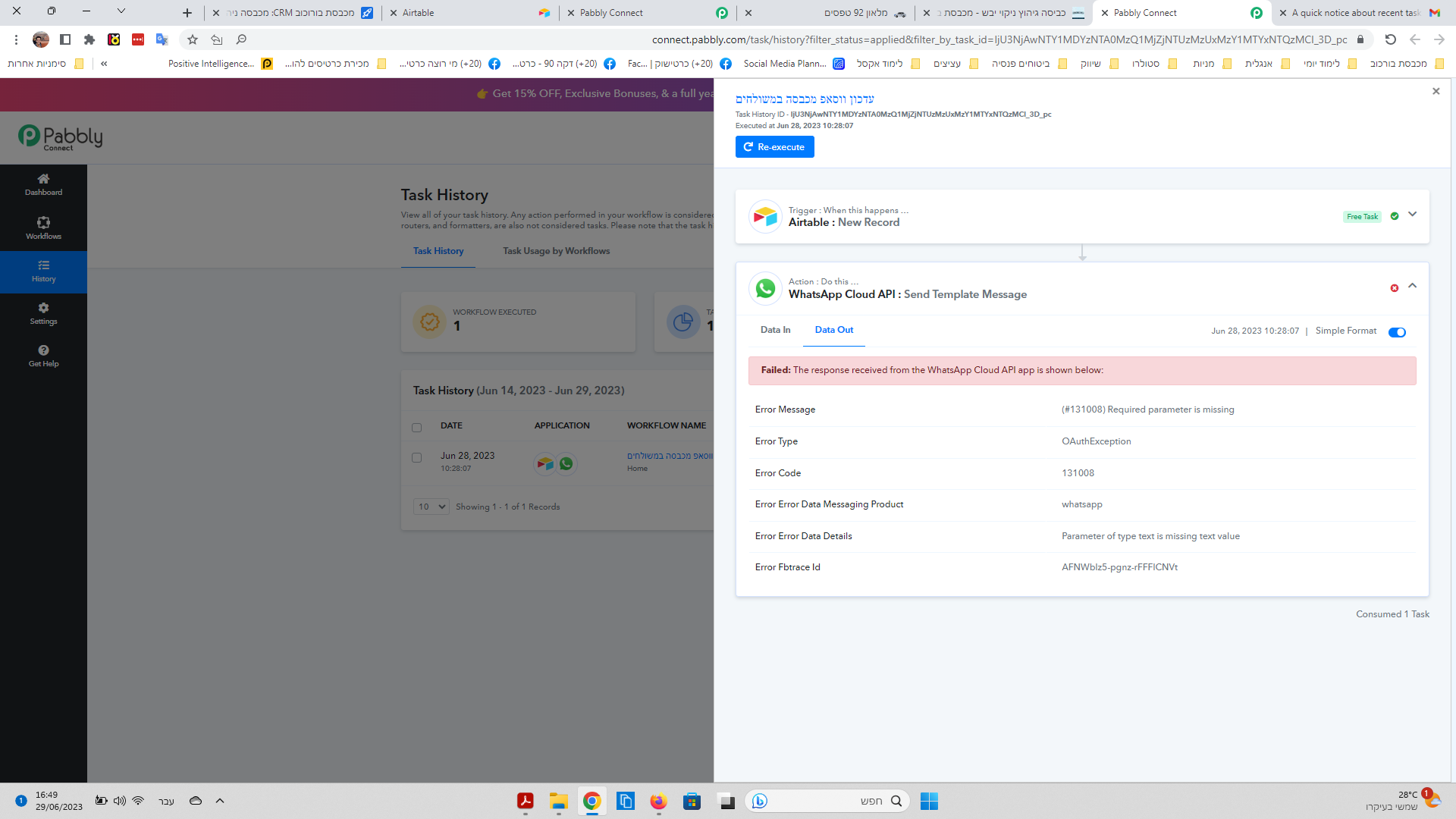Switch to the Data In tab
Viewport: 1456px width, 819px height.
(775, 330)
